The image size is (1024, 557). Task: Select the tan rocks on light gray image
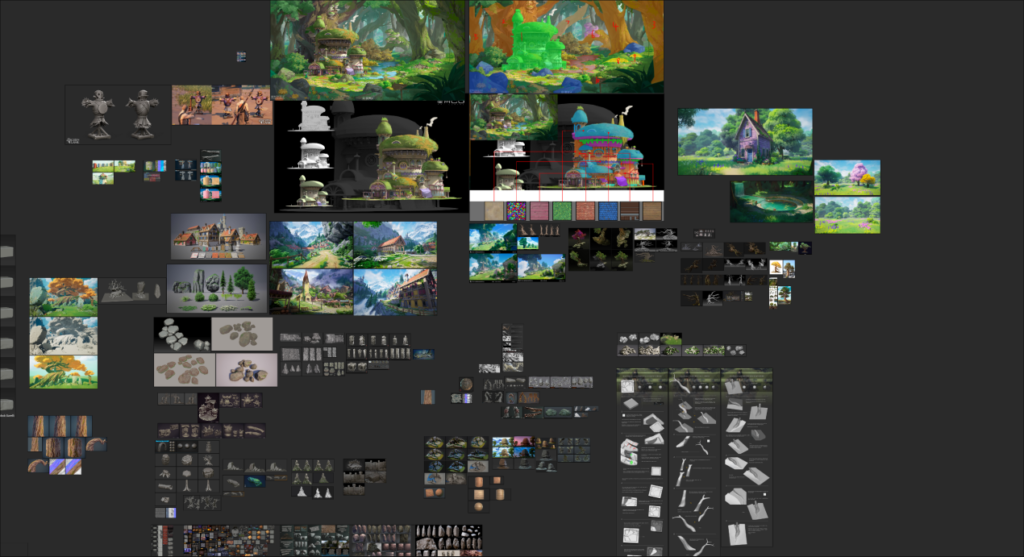click(x=242, y=334)
